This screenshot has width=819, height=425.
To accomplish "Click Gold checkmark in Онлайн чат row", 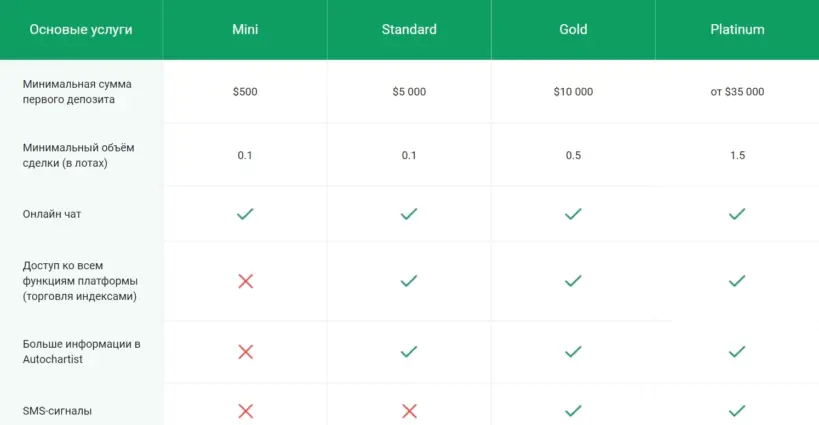I will pos(573,214).
